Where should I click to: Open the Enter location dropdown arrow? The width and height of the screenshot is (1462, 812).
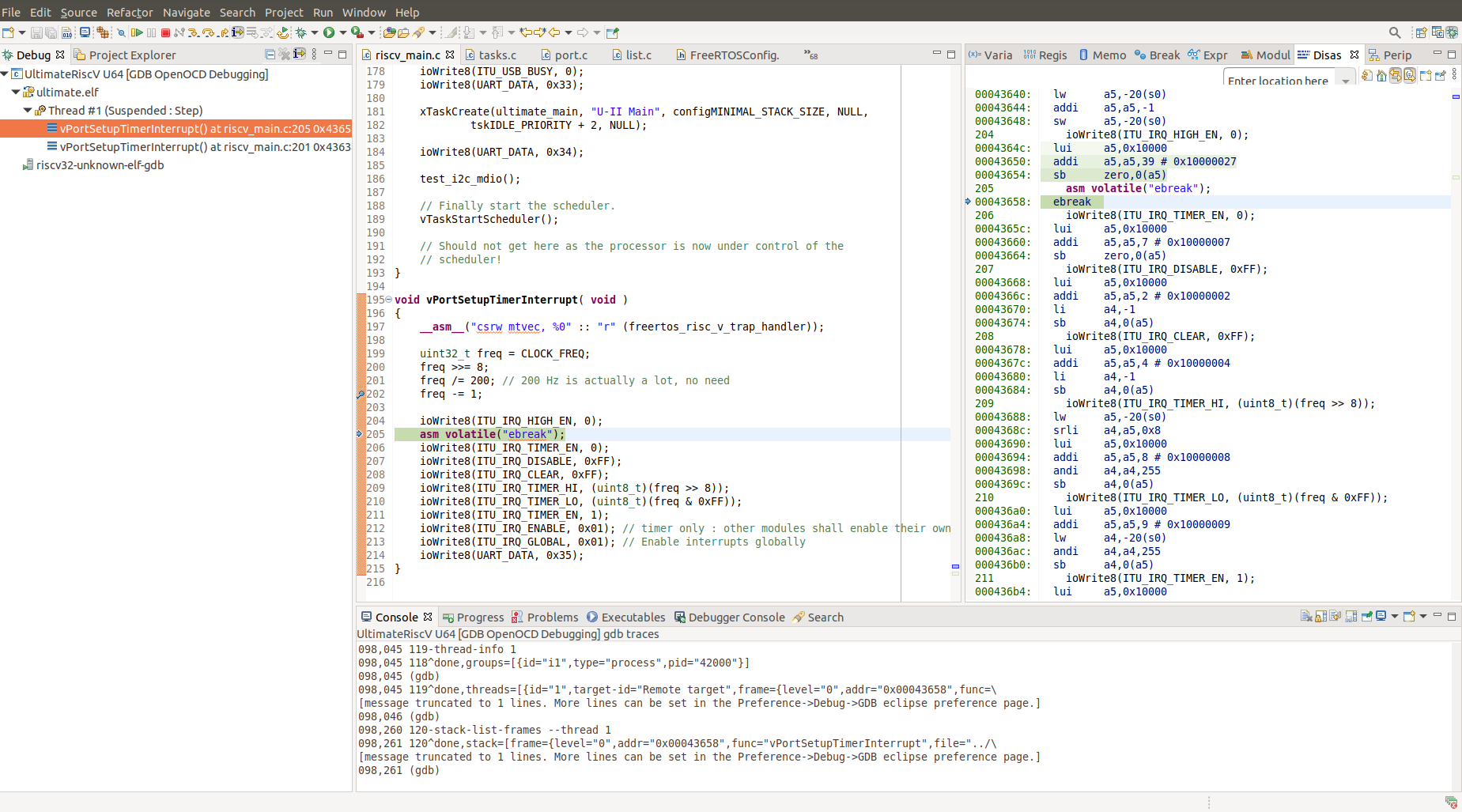(x=1346, y=81)
